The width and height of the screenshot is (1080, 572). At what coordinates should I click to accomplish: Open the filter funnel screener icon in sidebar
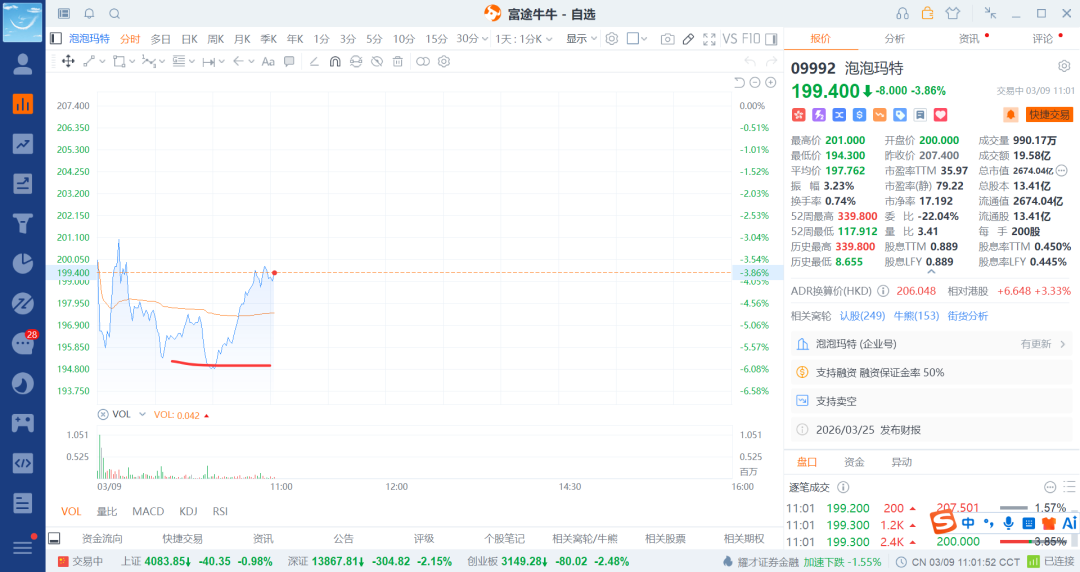pyautogui.click(x=23, y=223)
